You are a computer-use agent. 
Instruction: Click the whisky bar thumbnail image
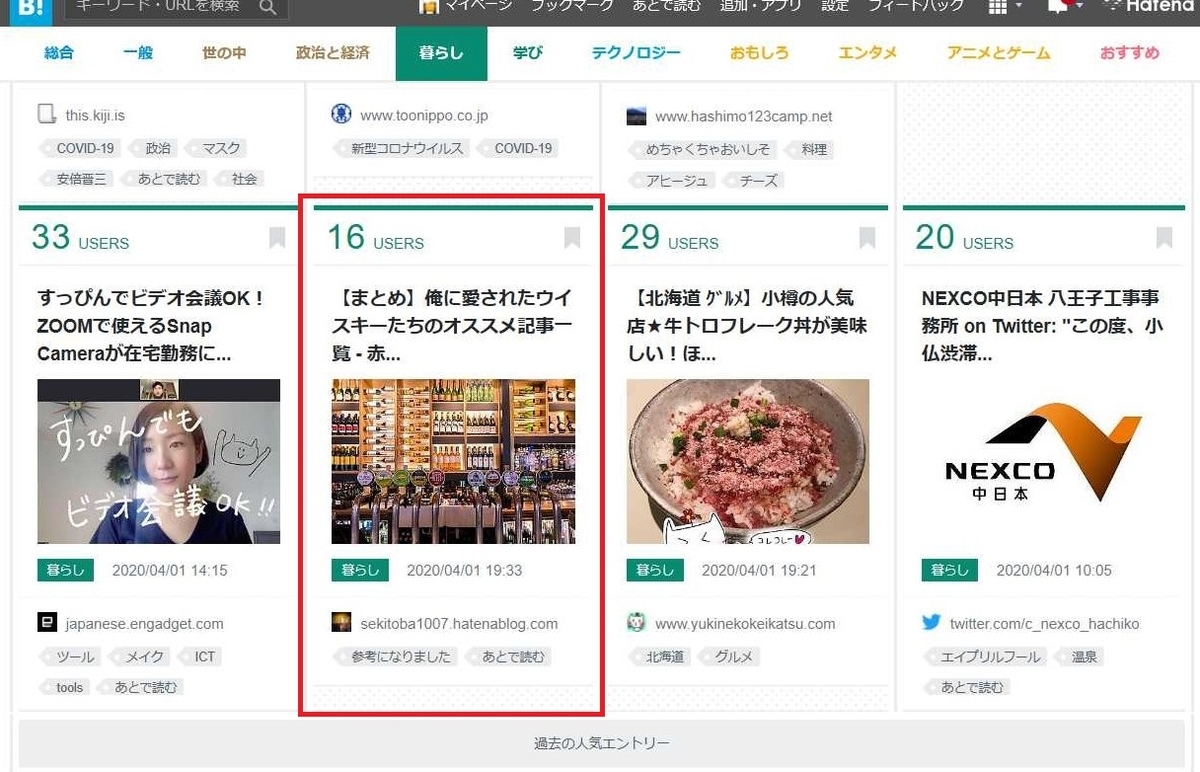[x=453, y=461]
